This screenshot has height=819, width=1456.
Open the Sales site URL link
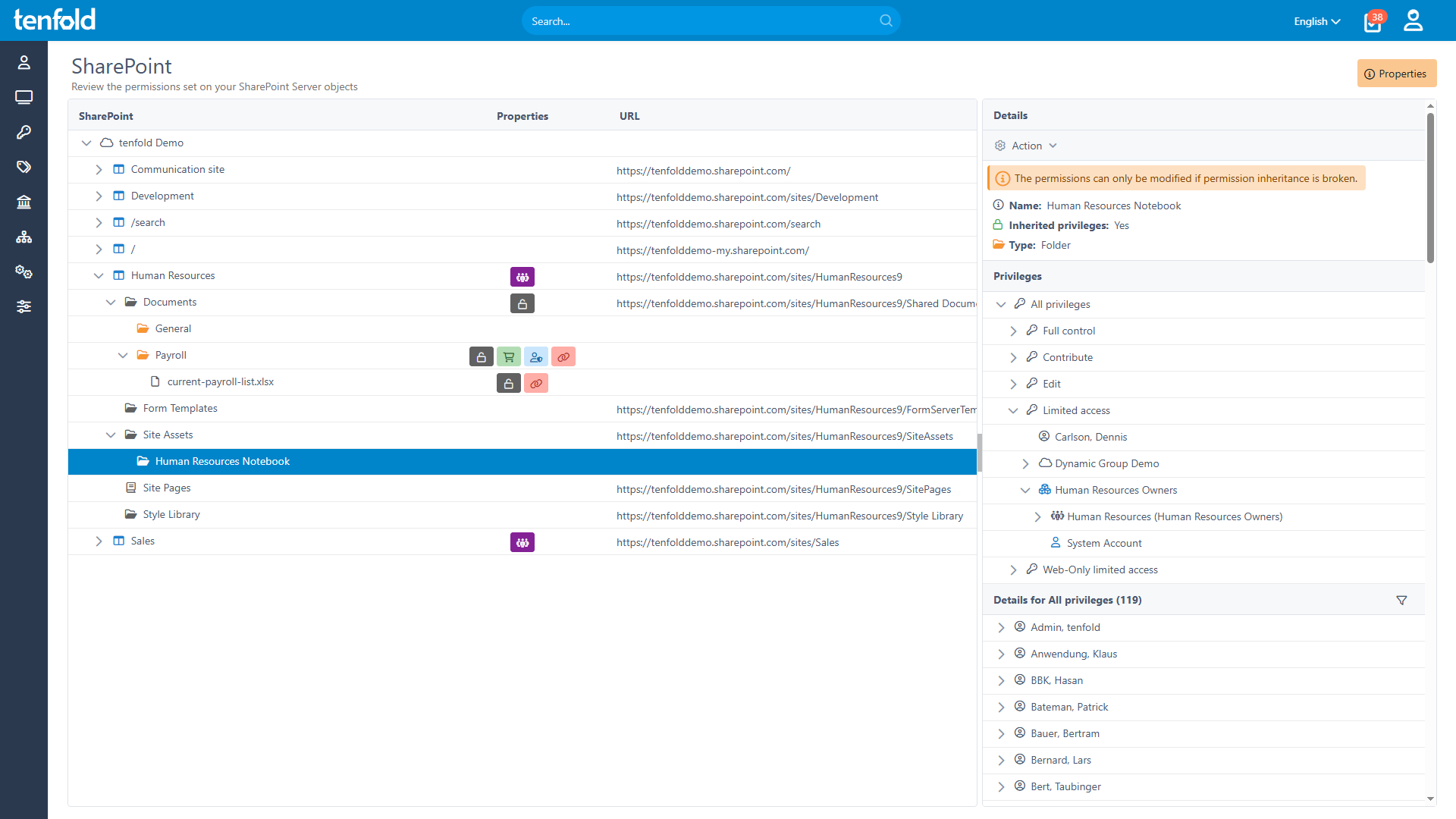[x=727, y=542]
